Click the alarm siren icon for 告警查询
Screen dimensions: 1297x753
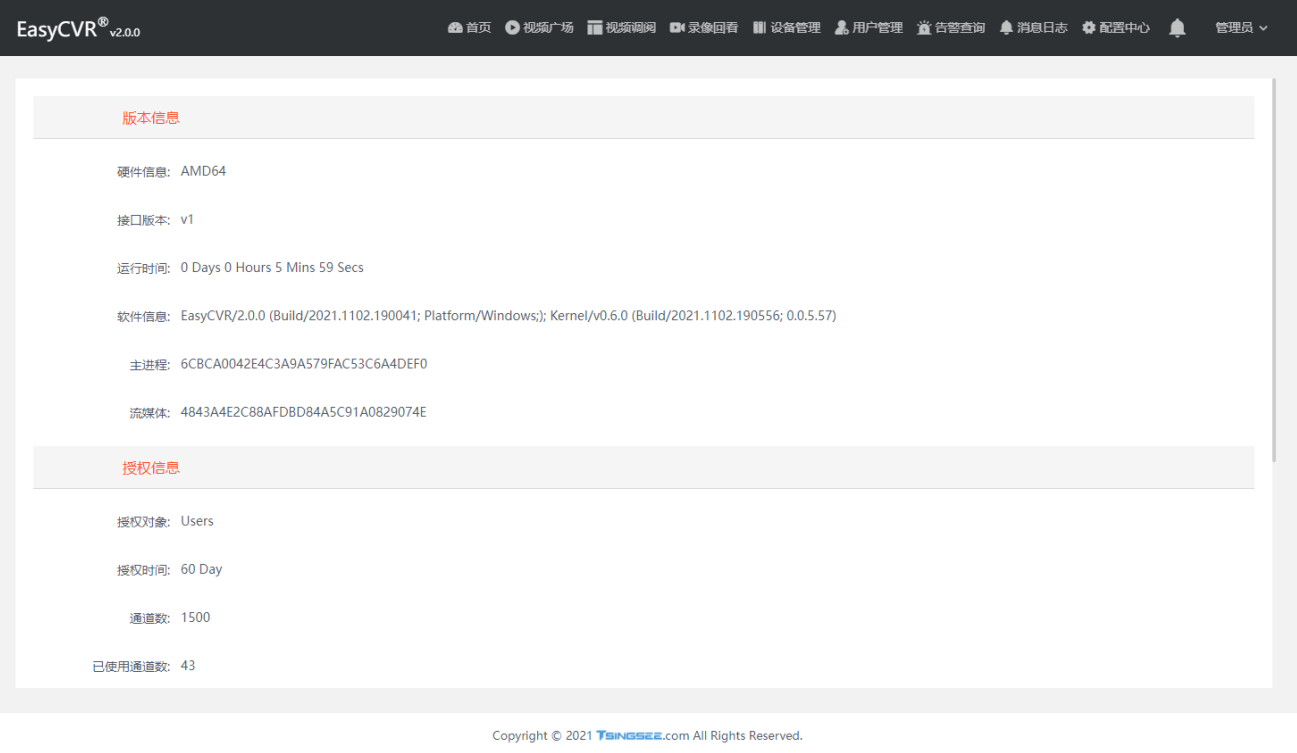click(x=924, y=28)
